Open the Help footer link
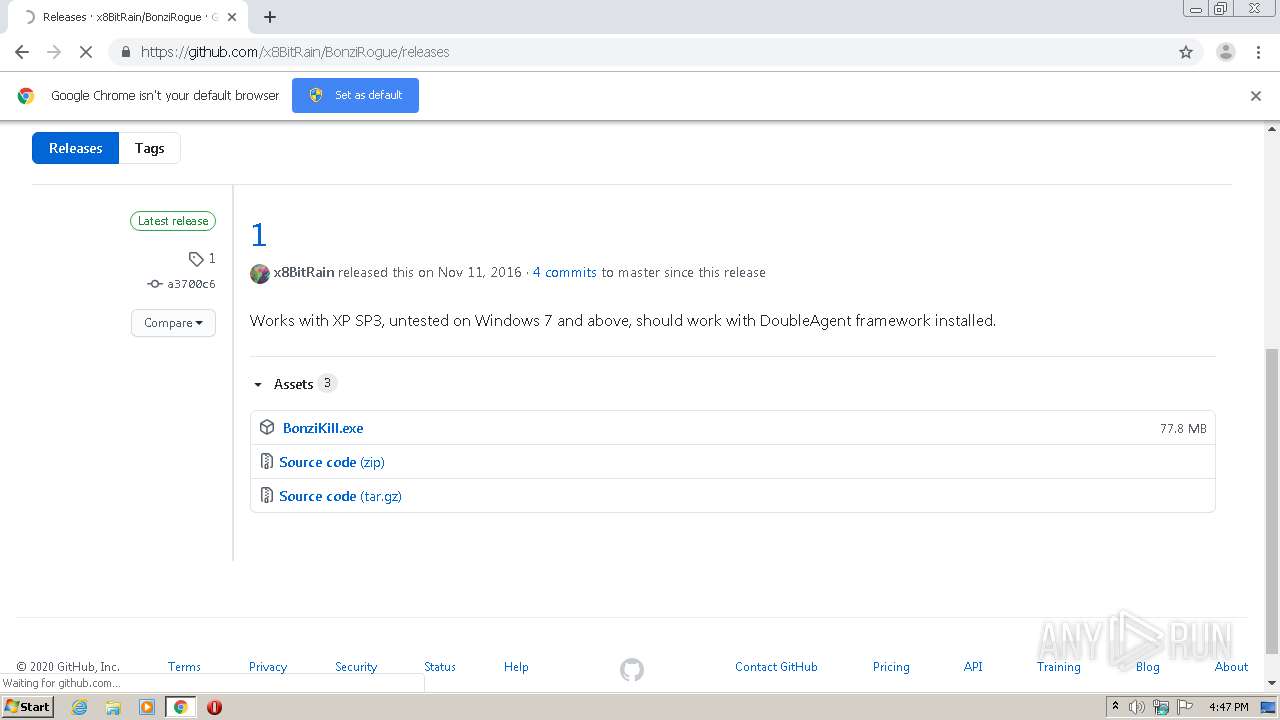 coord(516,667)
